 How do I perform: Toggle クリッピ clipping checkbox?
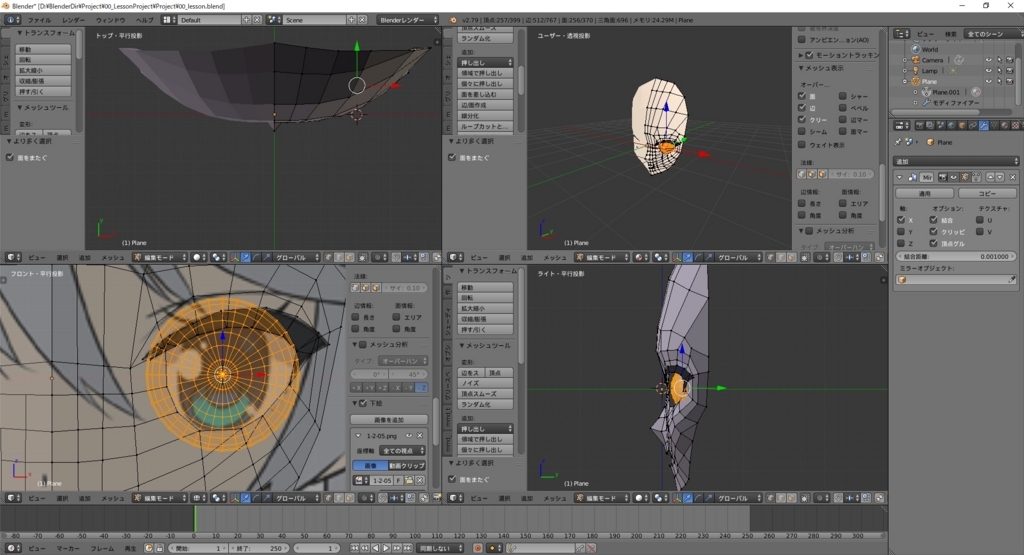point(933,232)
